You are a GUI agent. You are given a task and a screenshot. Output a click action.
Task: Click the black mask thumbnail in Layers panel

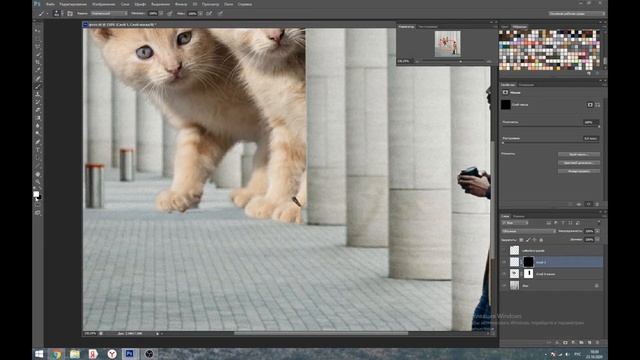529,262
